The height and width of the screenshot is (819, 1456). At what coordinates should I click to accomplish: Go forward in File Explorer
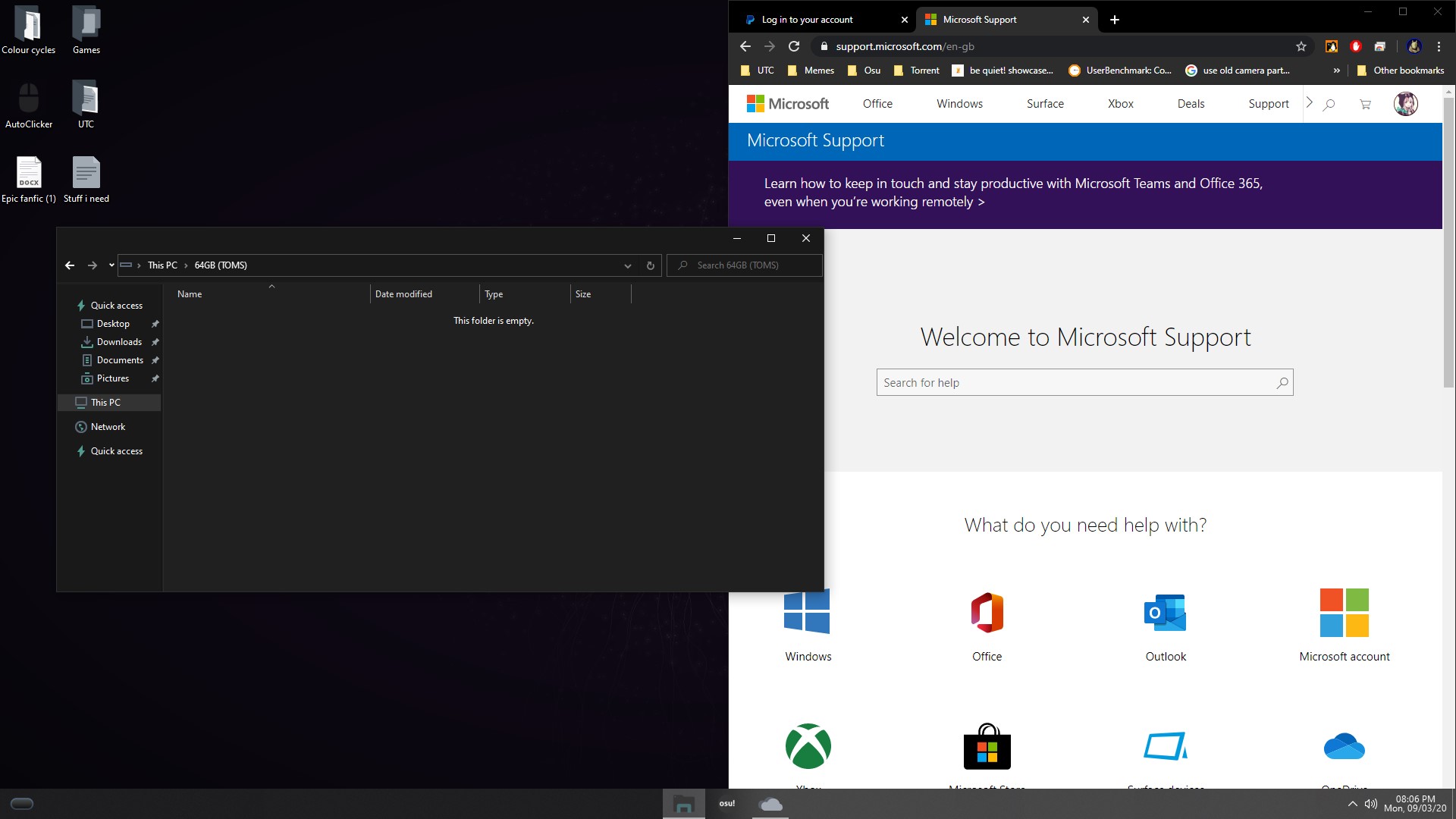(93, 265)
